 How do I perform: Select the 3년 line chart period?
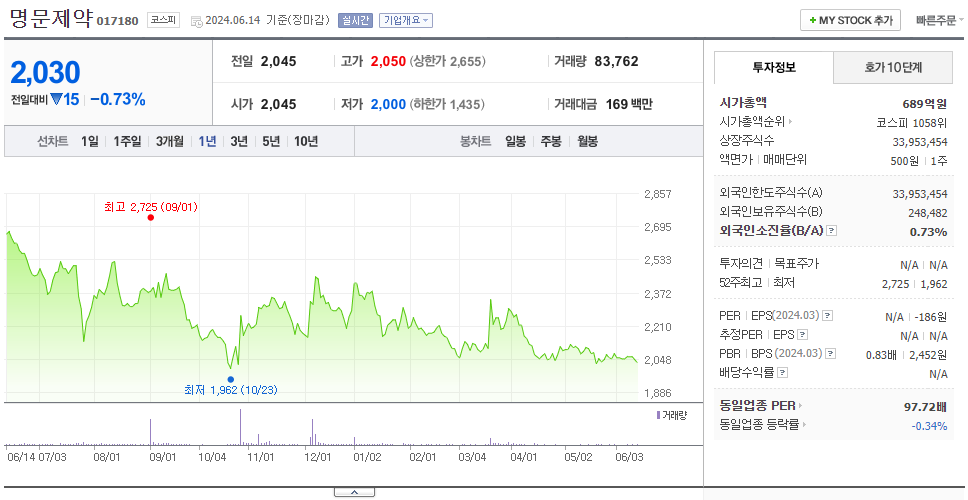pos(239,141)
